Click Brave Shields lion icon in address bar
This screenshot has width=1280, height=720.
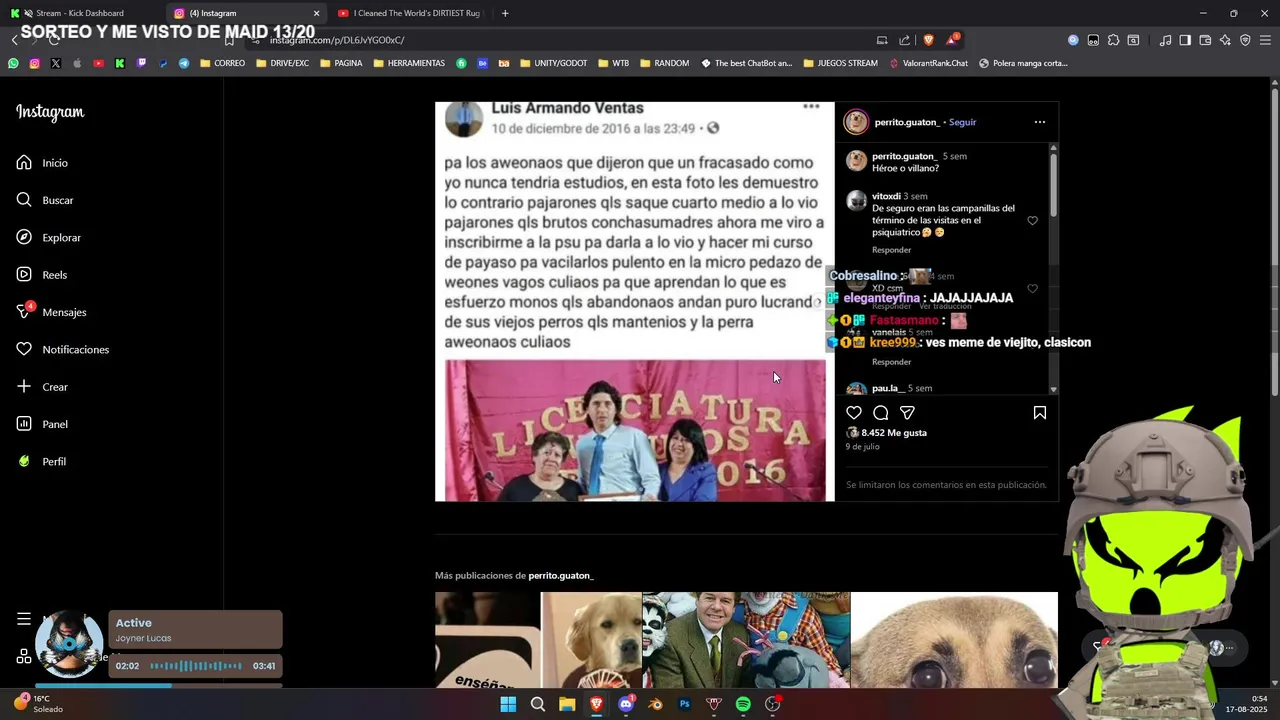click(x=928, y=40)
